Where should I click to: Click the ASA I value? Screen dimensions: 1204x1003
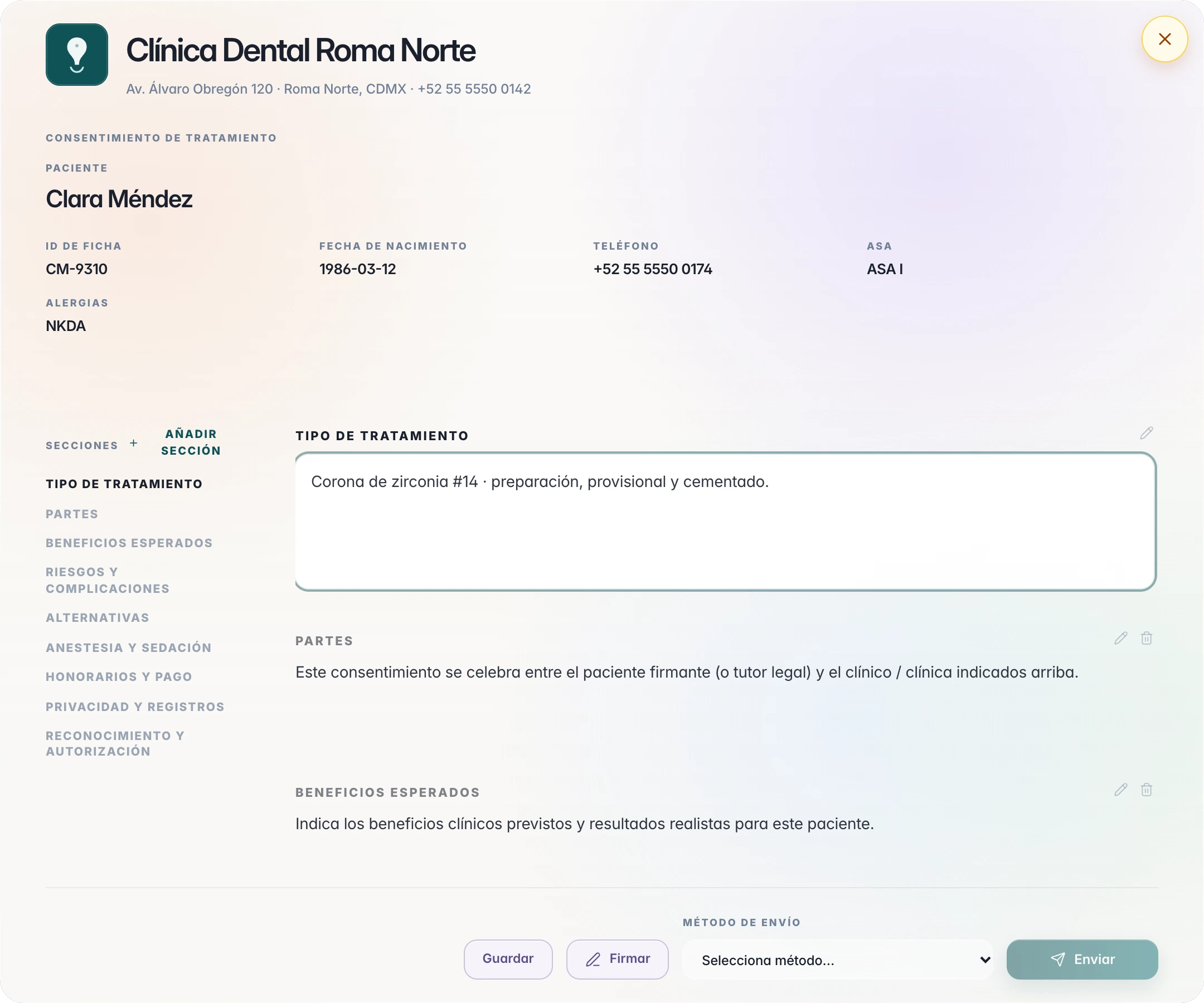click(885, 269)
